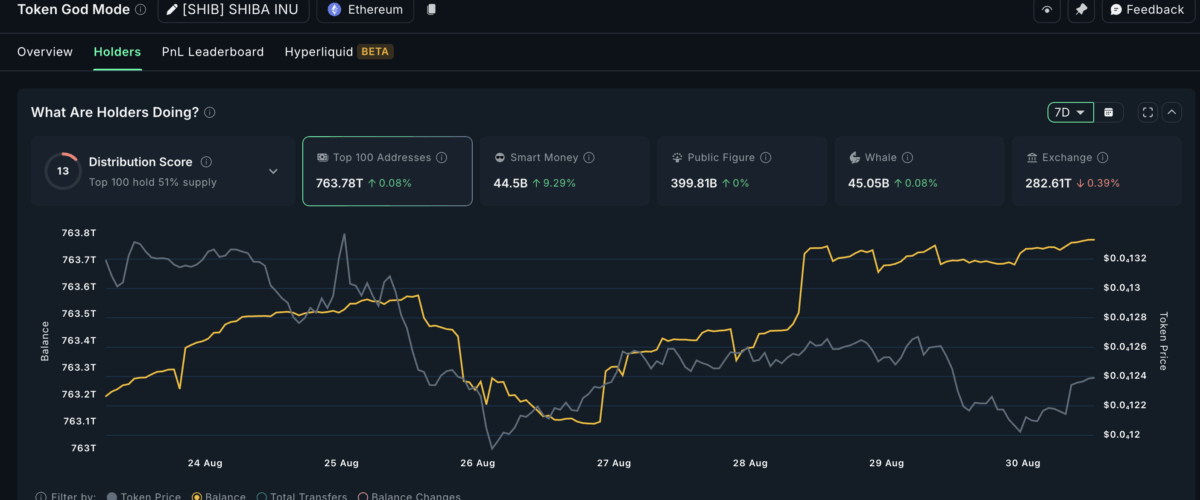Image resolution: width=1200 pixels, height=500 pixels.
Task: Expand the Distribution Score chevron
Action: 273,171
